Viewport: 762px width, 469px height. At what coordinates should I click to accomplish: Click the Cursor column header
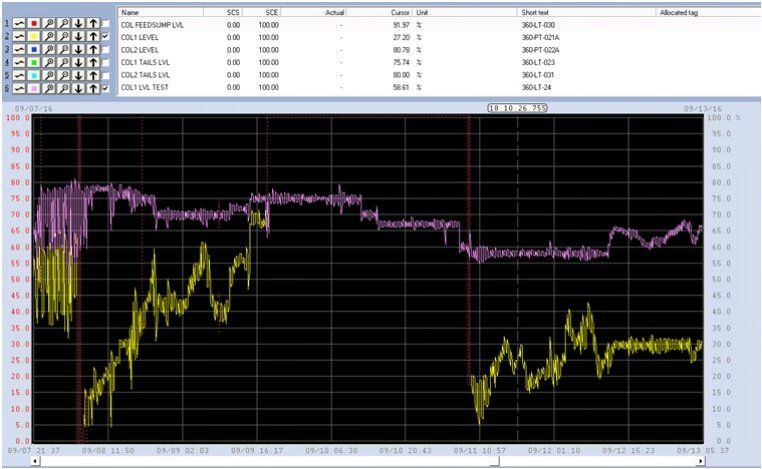coord(379,12)
